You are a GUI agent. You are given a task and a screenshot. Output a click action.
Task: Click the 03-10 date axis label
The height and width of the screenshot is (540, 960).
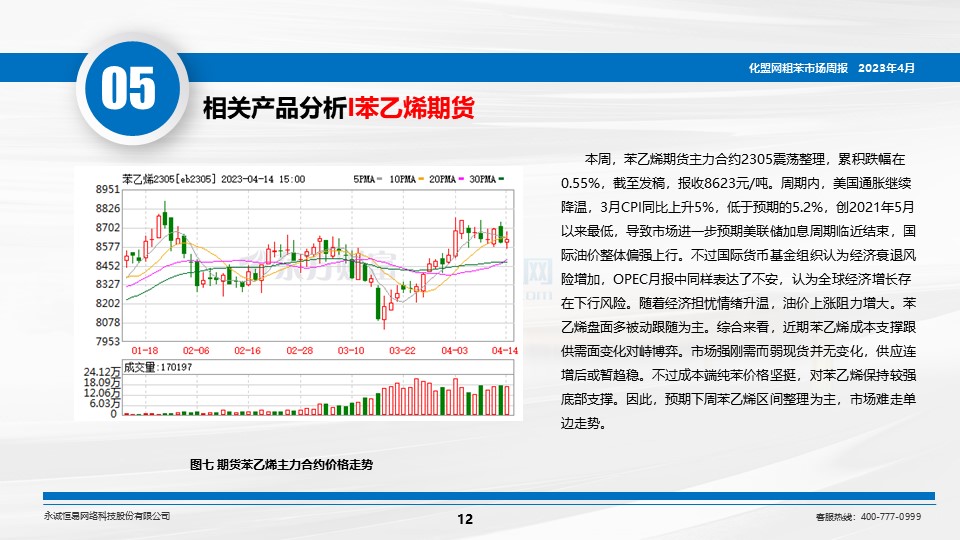[x=351, y=352]
